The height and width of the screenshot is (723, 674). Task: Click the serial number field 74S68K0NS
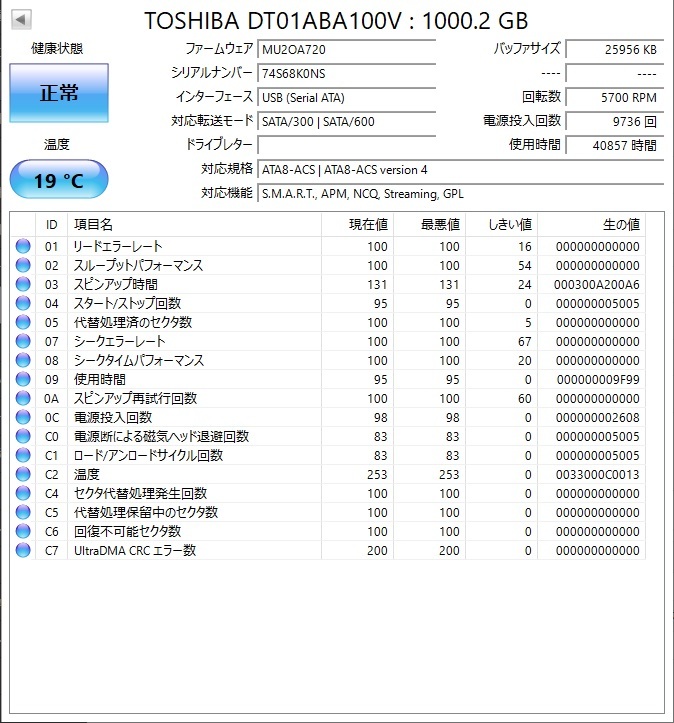point(347,73)
